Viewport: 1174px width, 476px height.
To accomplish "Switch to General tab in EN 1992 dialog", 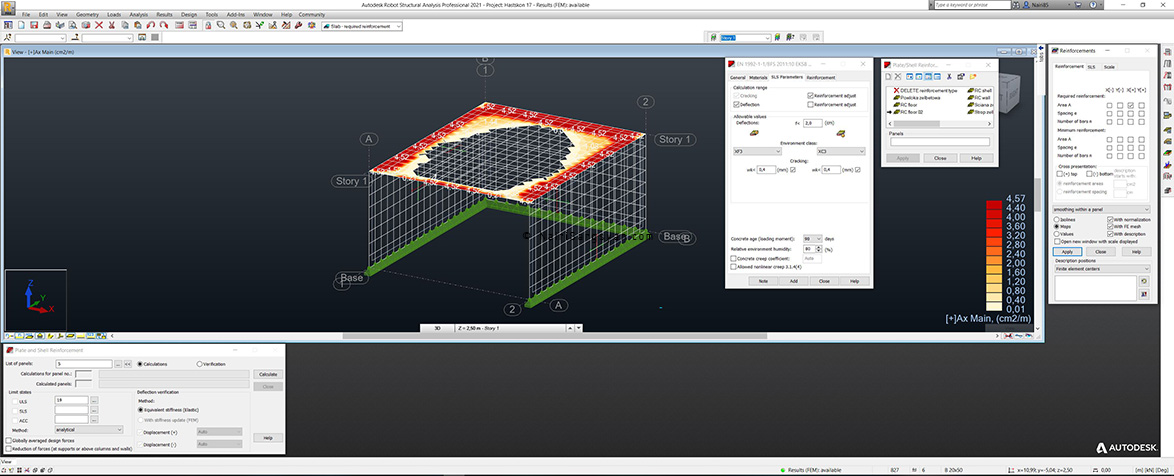I will pos(737,78).
